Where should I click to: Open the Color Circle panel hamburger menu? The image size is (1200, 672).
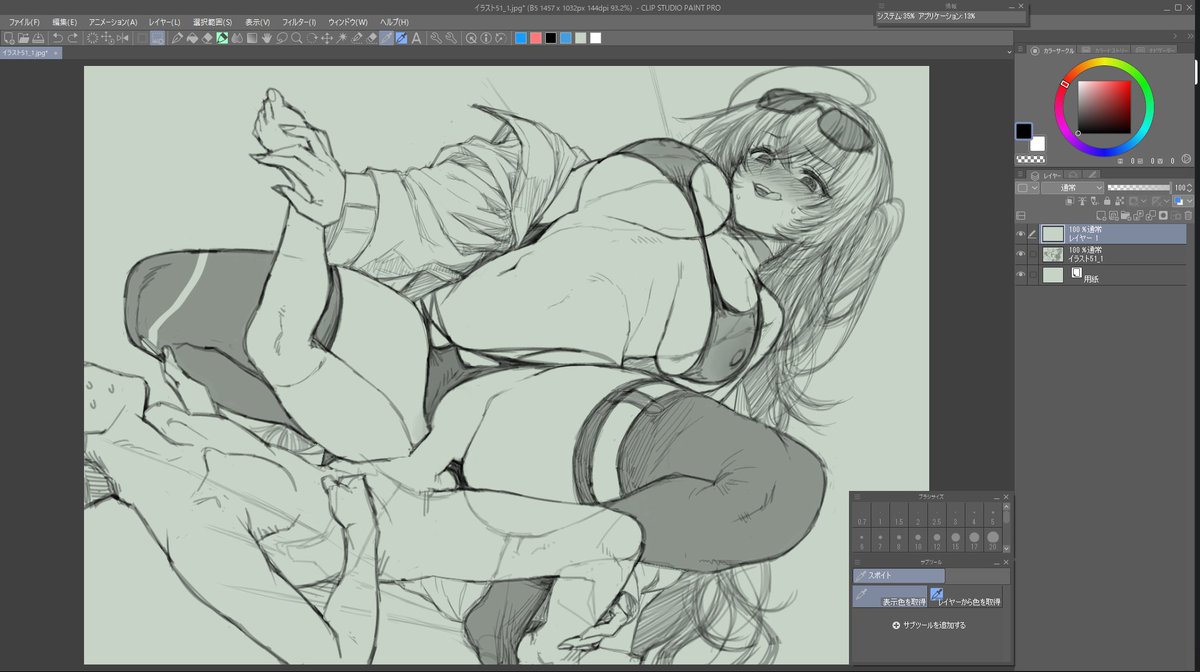coord(1021,49)
